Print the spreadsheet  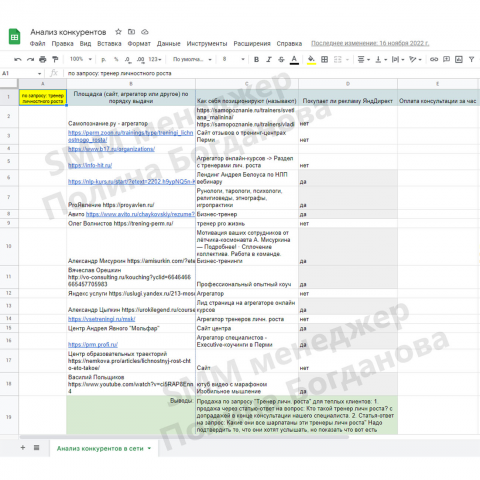click(x=43, y=59)
